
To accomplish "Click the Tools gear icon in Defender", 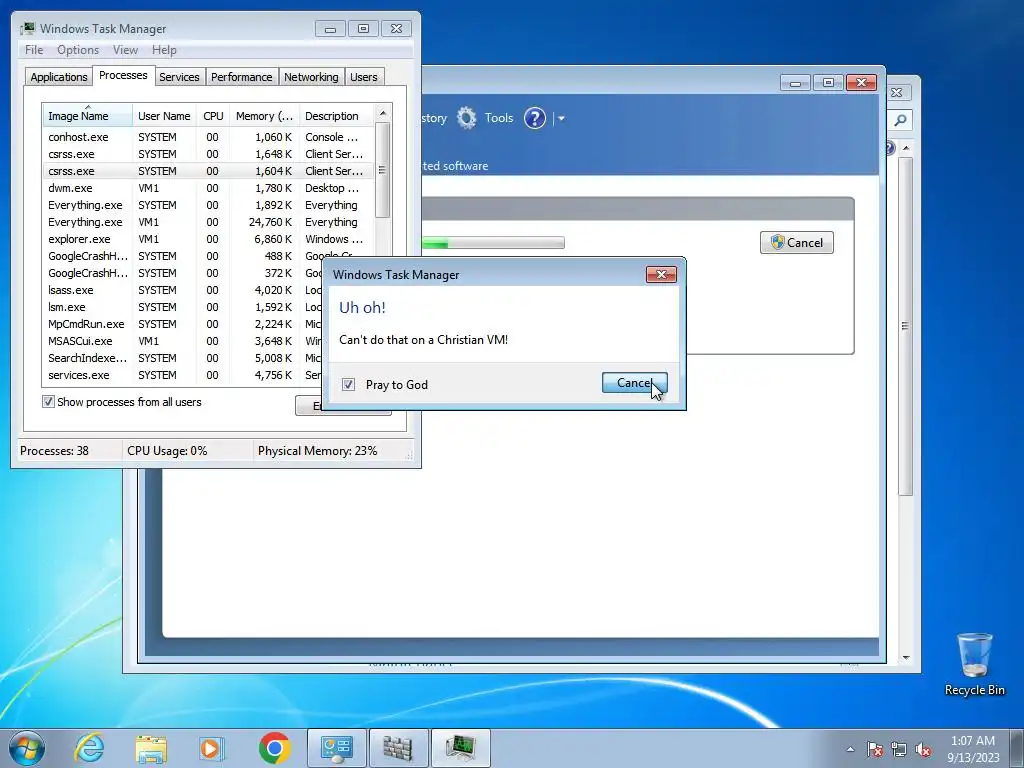I will (466, 118).
